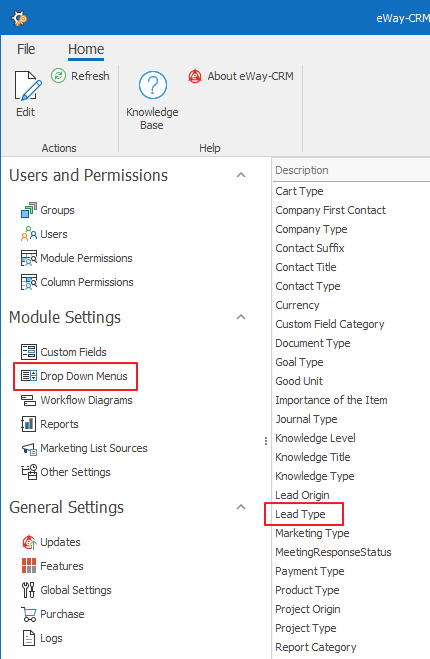The height and width of the screenshot is (659, 430).
Task: Click the eWay-CRM app logo icon
Action: pyautogui.click(x=19, y=18)
